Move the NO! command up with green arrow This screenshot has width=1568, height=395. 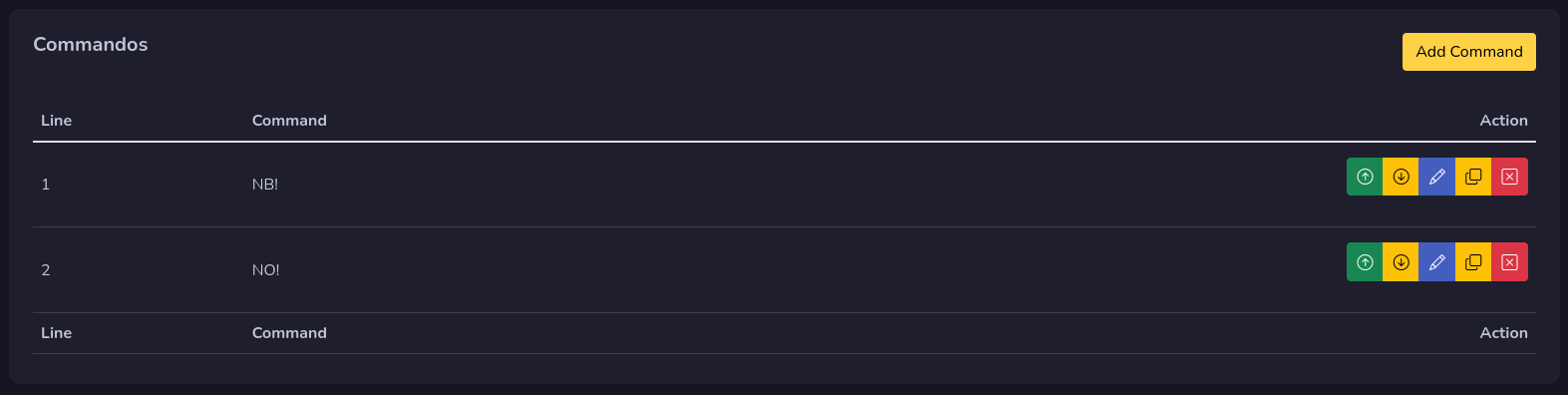(1365, 262)
